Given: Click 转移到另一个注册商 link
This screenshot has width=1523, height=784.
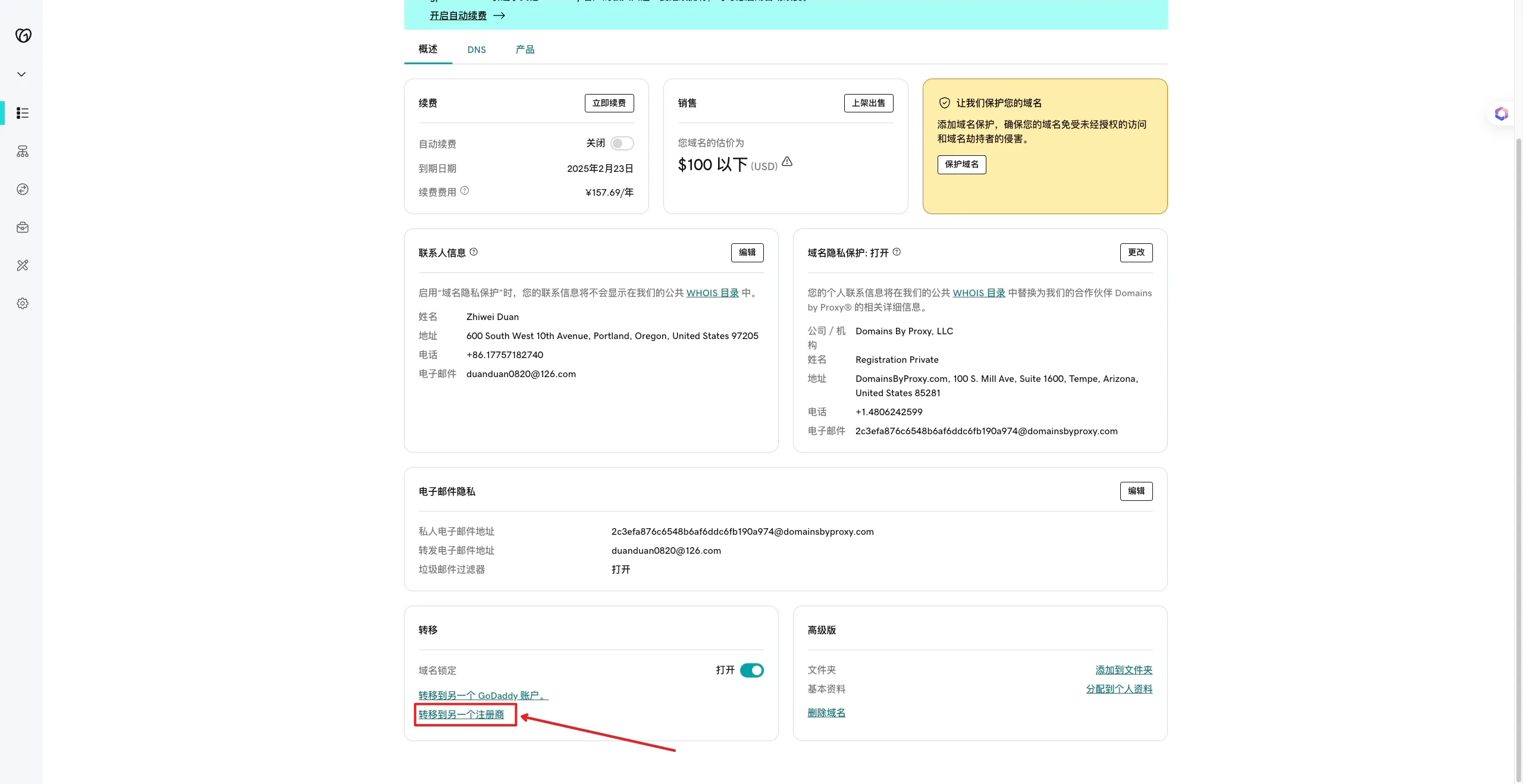Looking at the screenshot, I should (x=461, y=714).
